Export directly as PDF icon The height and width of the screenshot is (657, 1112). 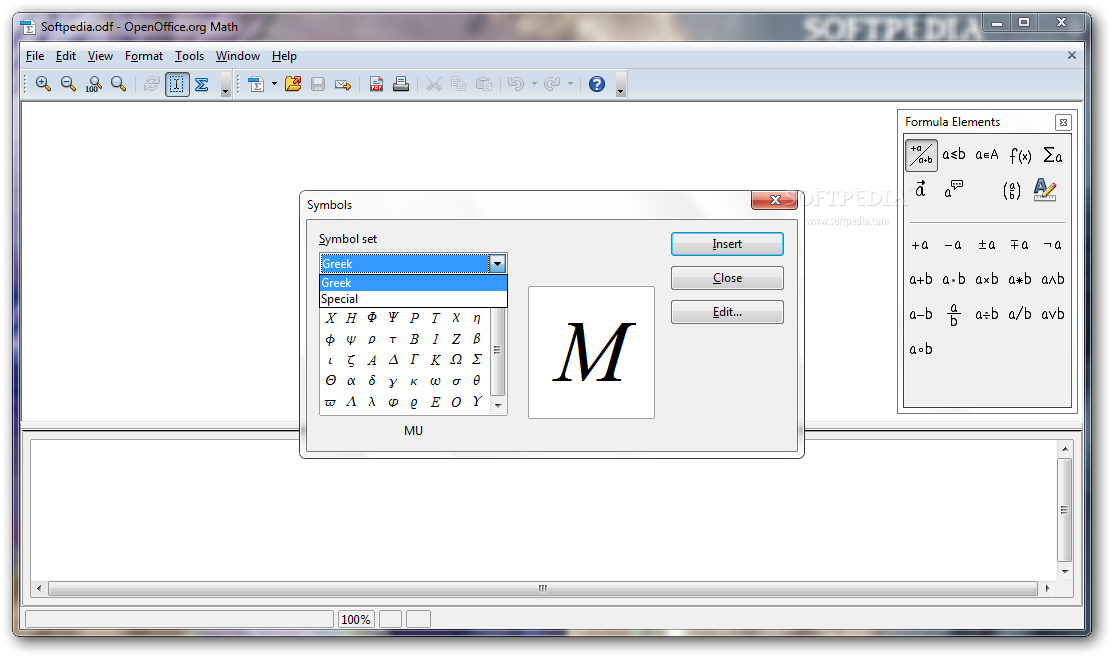click(377, 84)
